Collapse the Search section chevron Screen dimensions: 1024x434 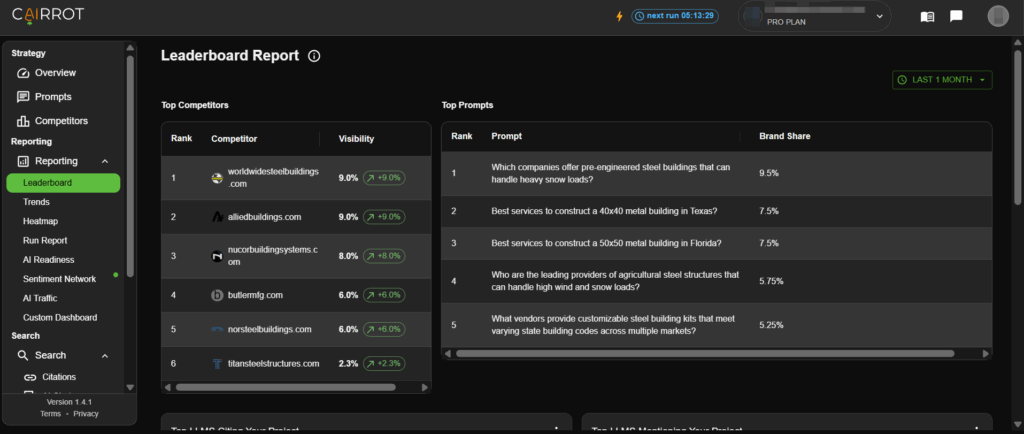coord(105,356)
